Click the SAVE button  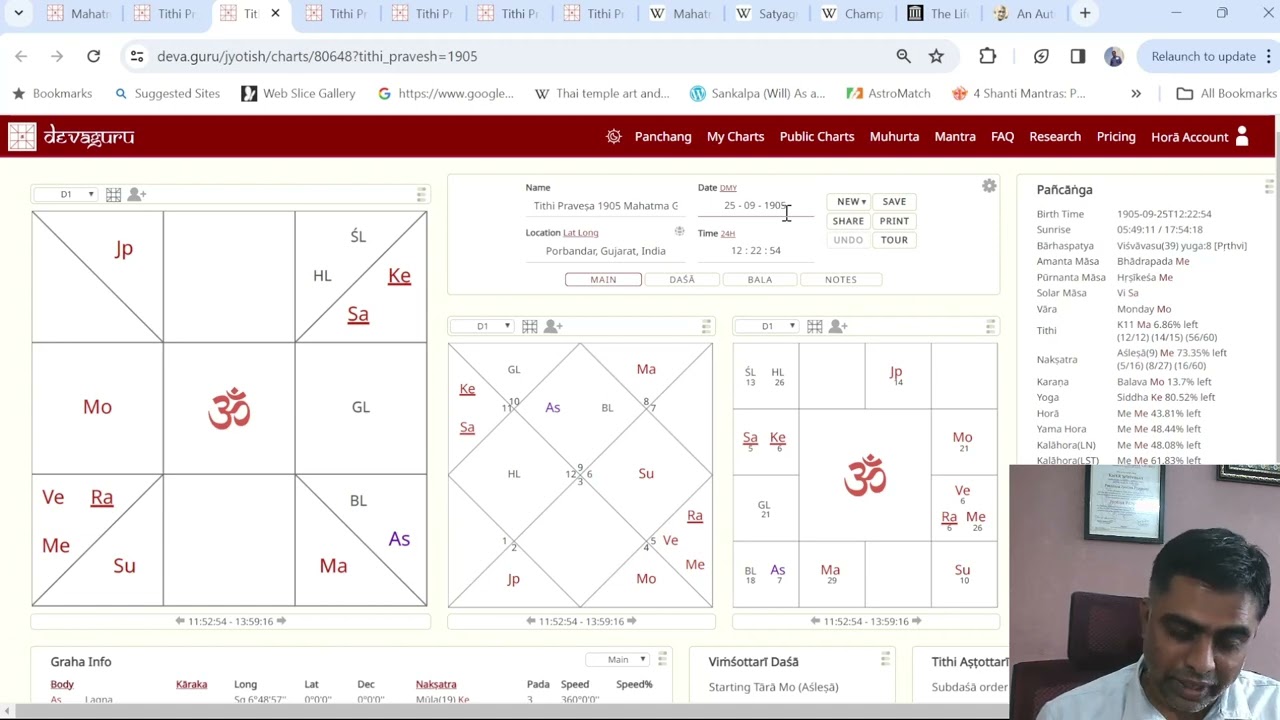point(894,202)
